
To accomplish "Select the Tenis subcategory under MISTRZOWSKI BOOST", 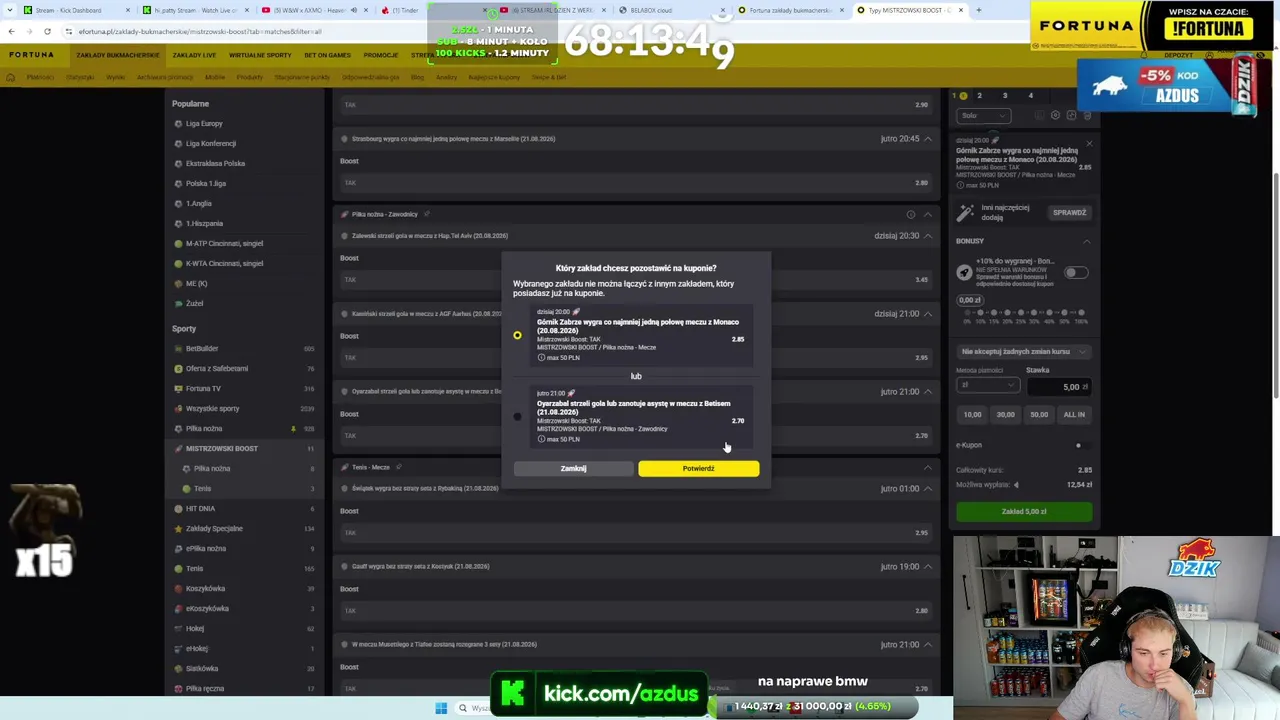I will coord(202,489).
